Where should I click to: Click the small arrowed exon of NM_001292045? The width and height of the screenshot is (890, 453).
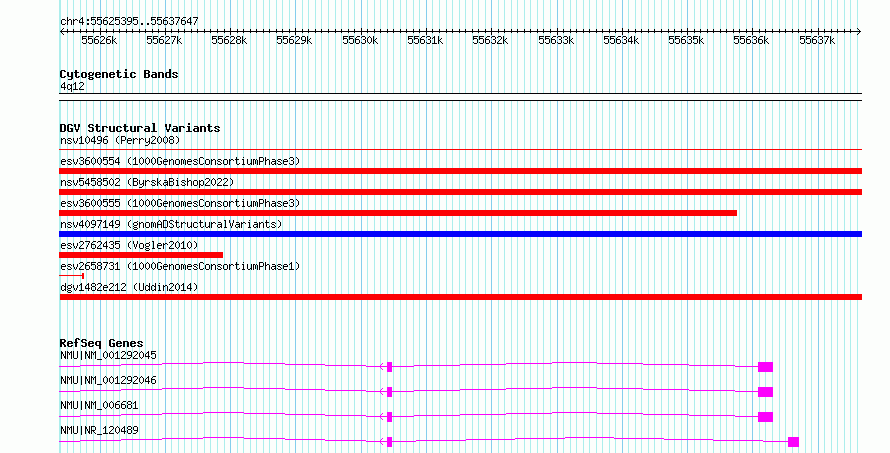pos(389,367)
